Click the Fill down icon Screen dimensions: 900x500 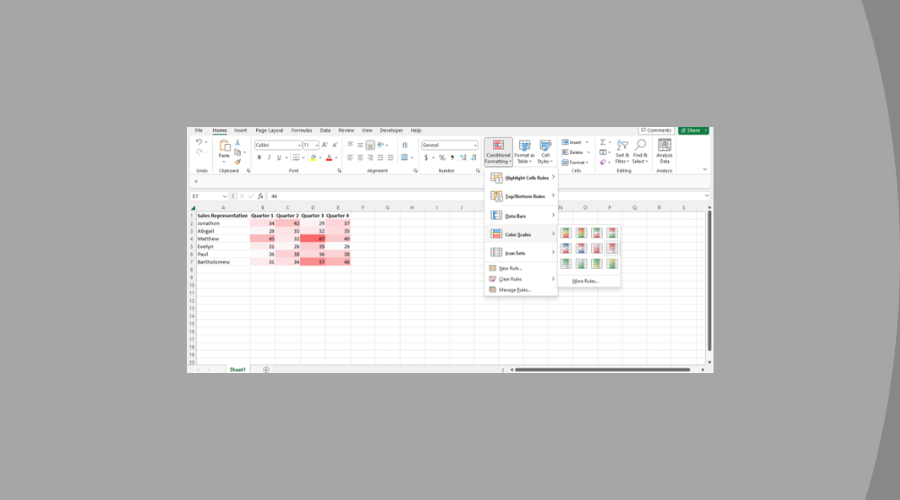[x=603, y=152]
